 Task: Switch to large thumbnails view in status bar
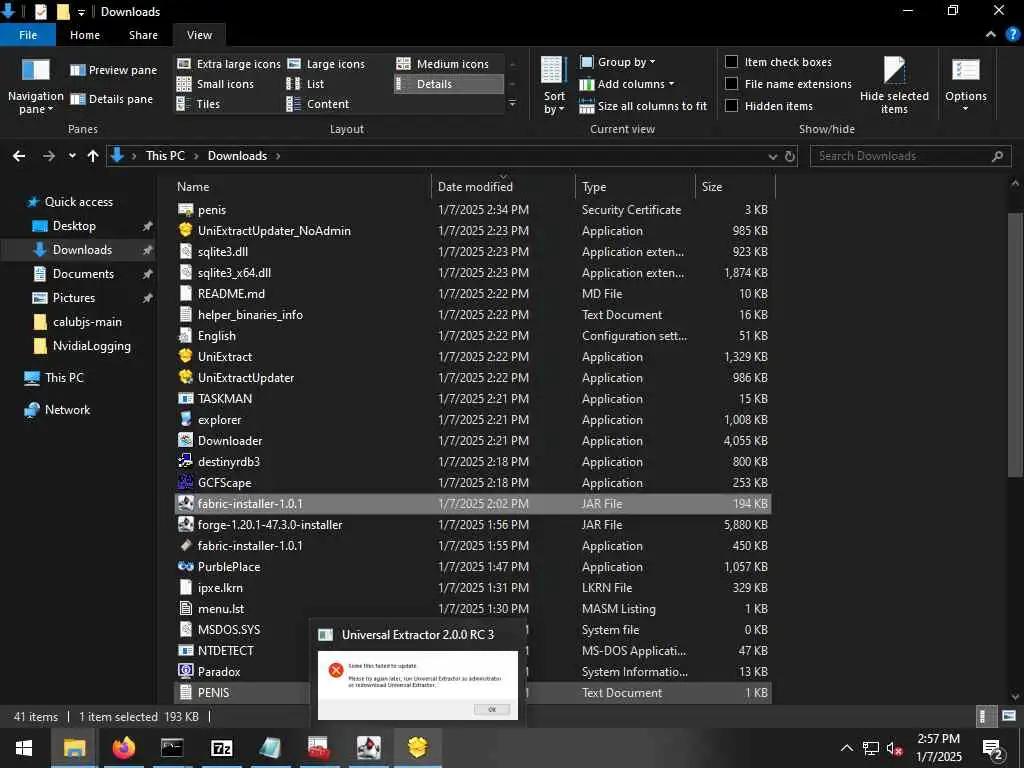[1009, 716]
